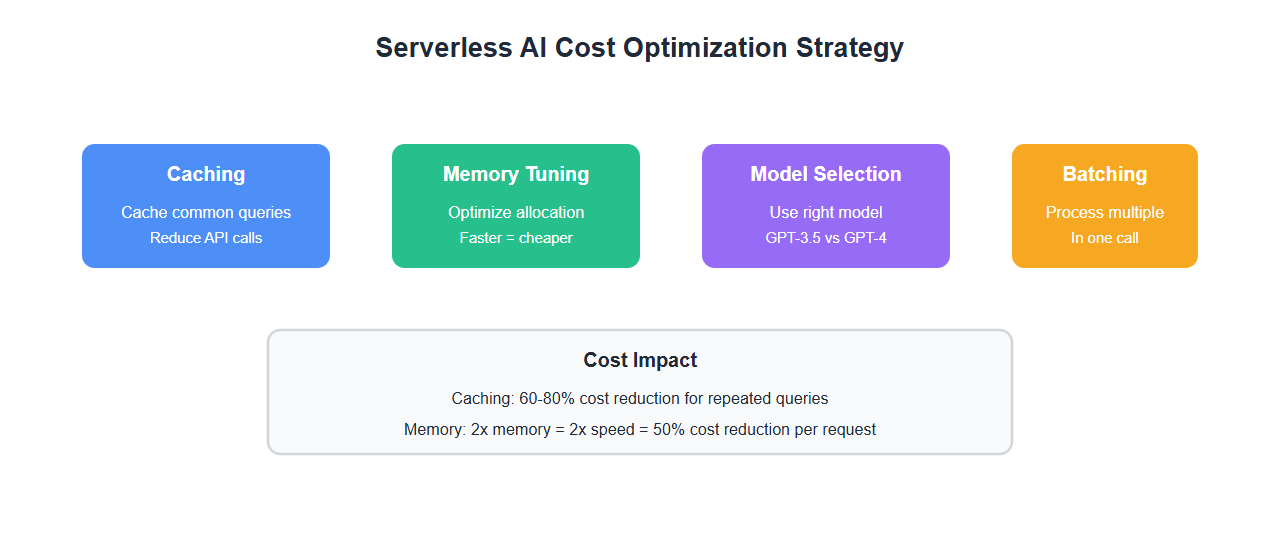Click the 'Cache common queries' text
The height and width of the screenshot is (536, 1280).
coord(206,212)
